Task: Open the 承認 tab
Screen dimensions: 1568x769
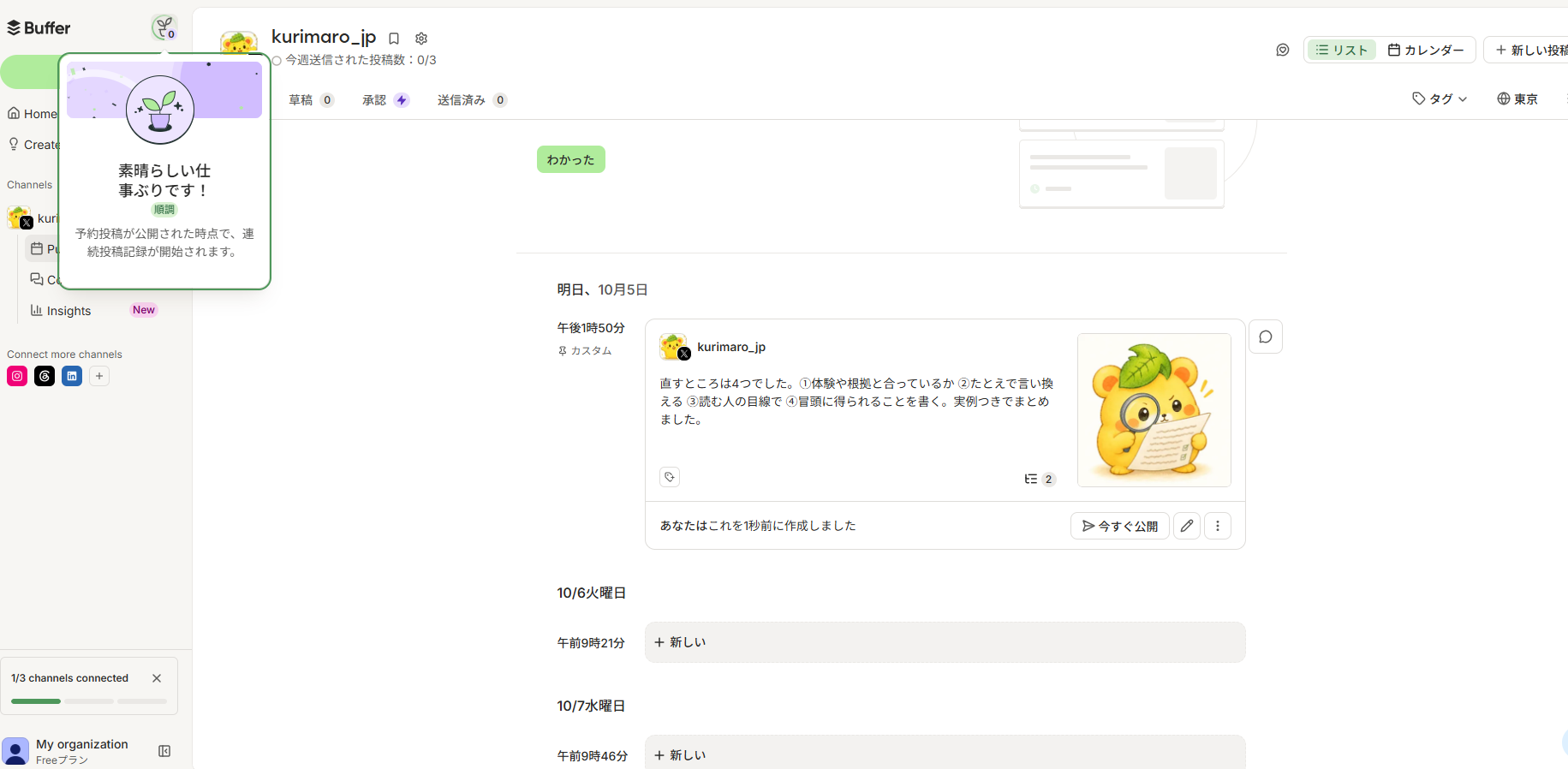Action: tap(385, 100)
